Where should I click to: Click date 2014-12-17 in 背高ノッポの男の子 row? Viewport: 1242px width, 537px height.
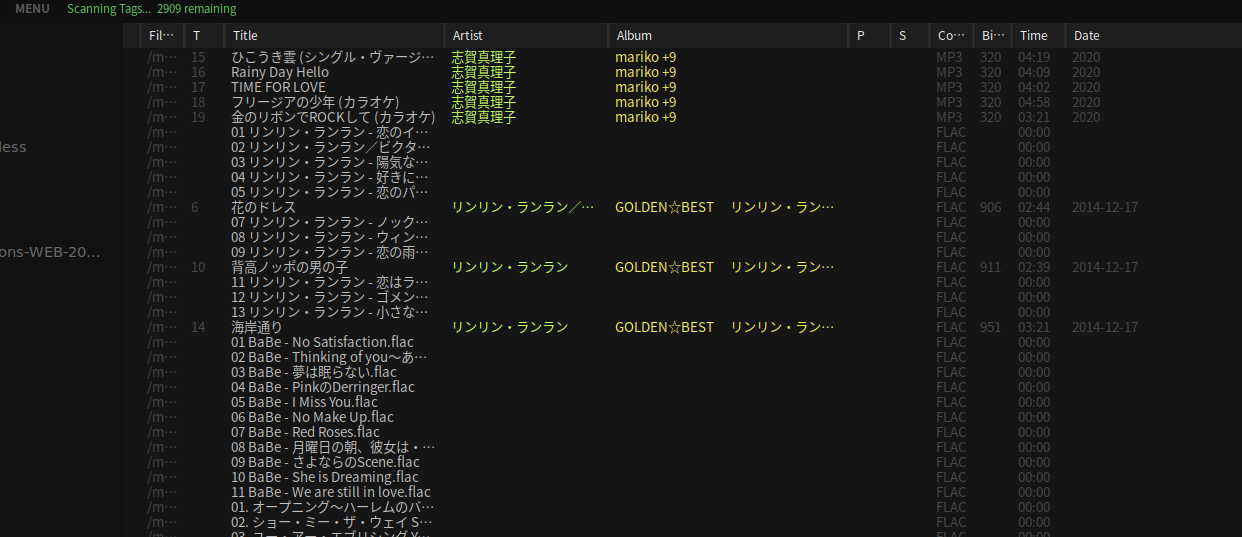[1105, 267]
